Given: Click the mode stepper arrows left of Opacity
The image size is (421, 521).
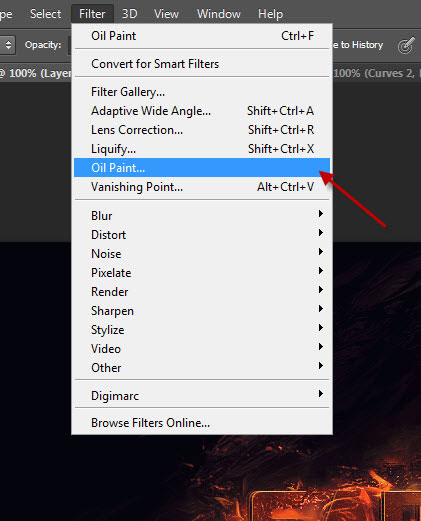Looking at the screenshot, I should (x=8, y=45).
